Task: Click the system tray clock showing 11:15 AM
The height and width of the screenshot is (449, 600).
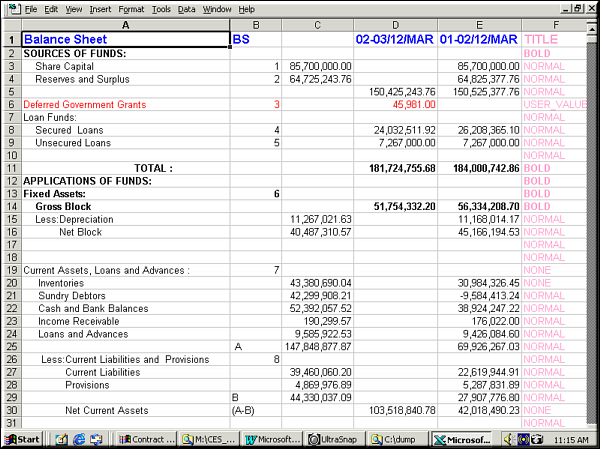Action: click(x=570, y=439)
